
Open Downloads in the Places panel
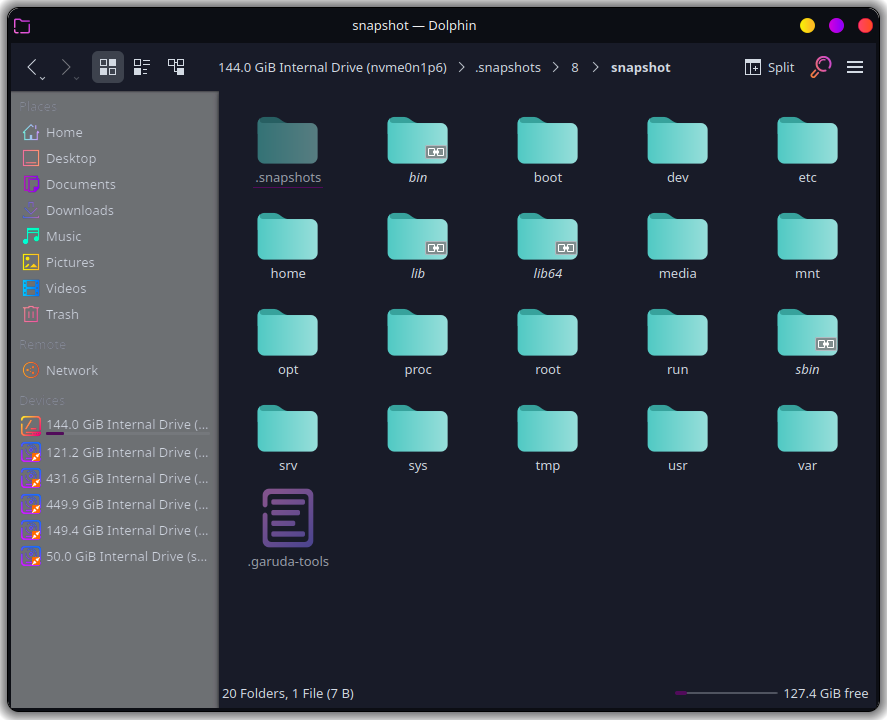(x=115, y=210)
